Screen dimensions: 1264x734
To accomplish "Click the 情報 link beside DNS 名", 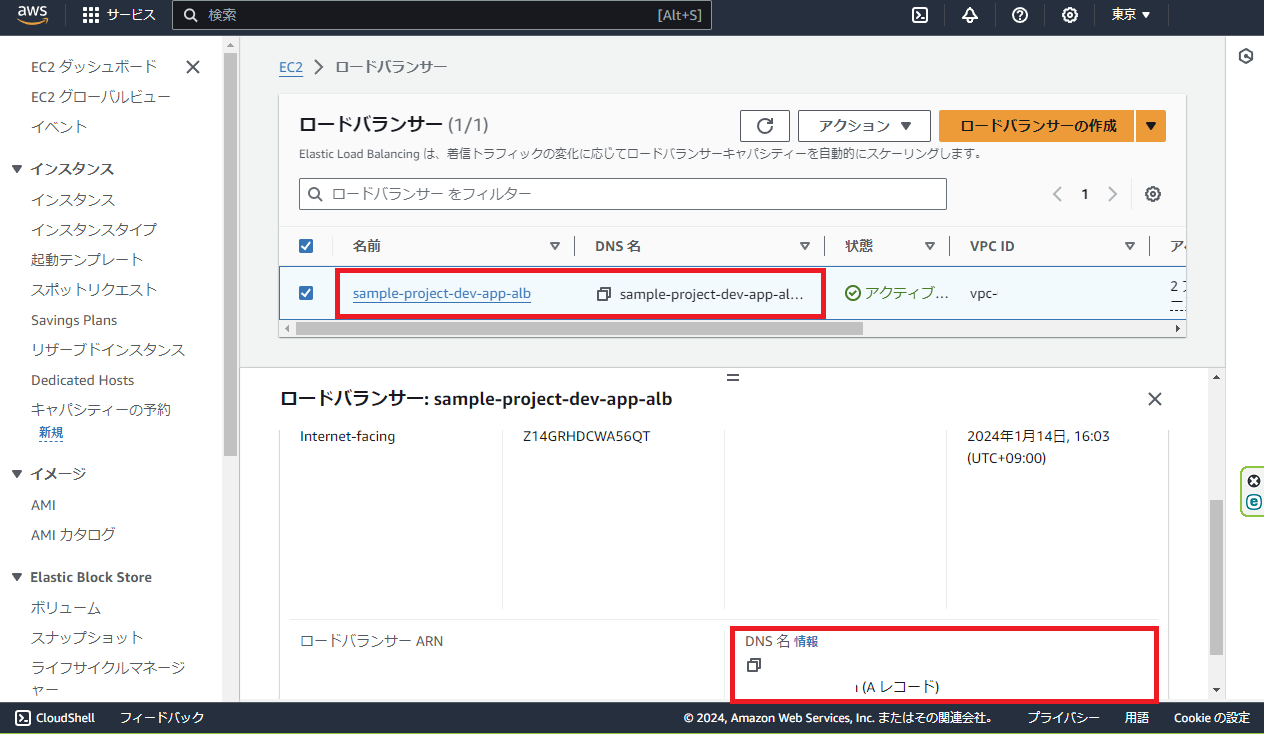I will click(806, 642).
